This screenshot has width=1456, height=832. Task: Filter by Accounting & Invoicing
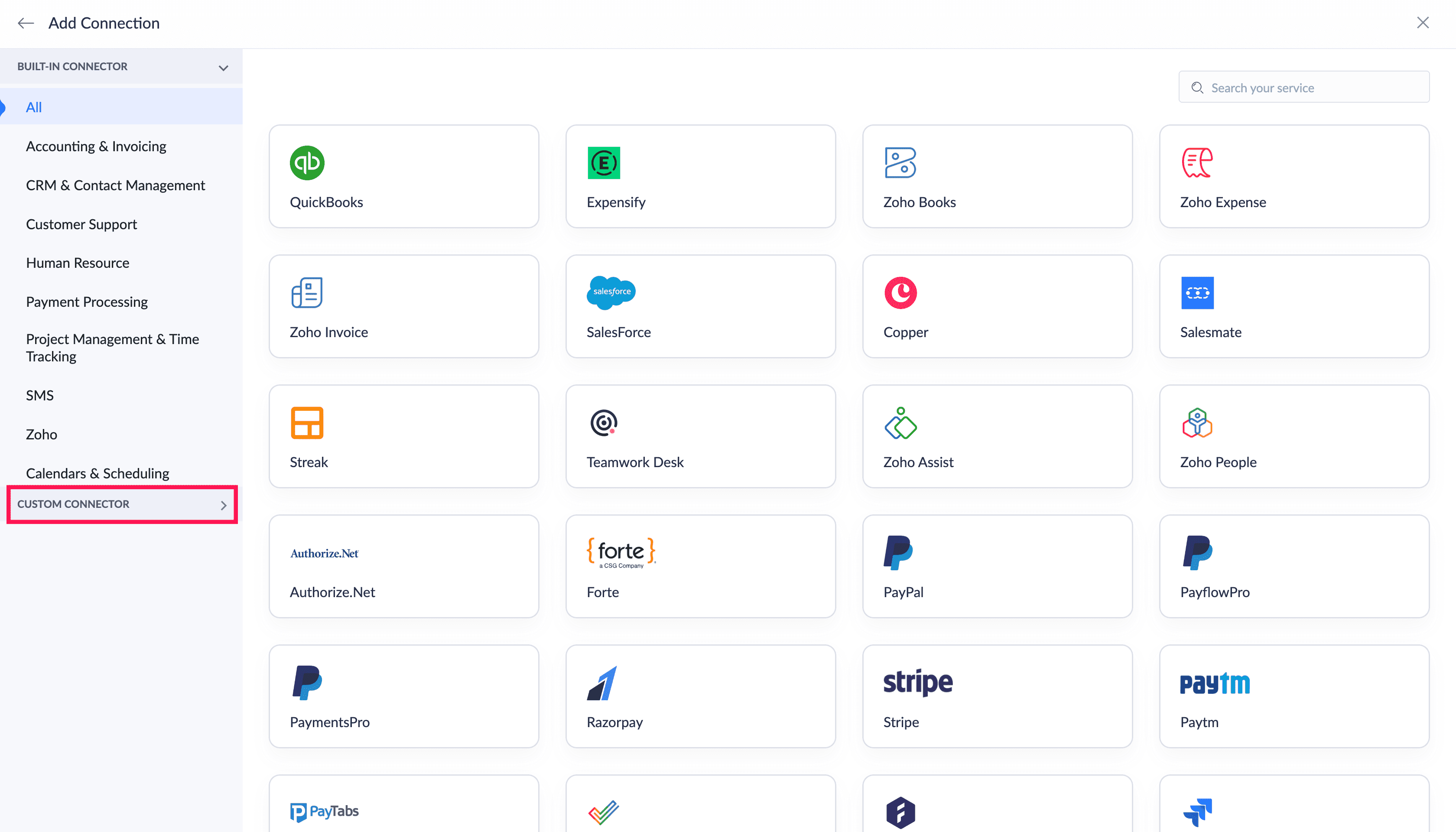(96, 146)
